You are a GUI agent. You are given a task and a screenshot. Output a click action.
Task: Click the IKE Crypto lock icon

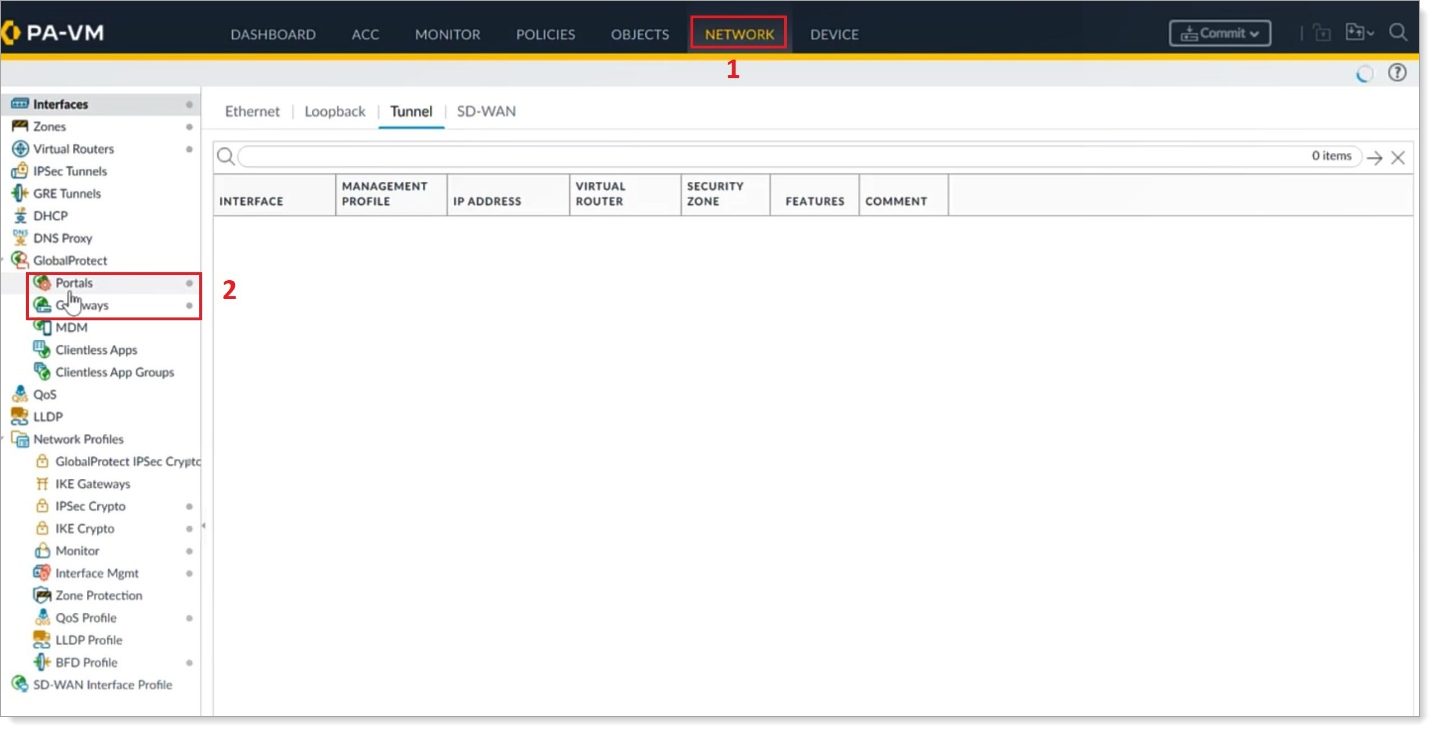(42, 528)
